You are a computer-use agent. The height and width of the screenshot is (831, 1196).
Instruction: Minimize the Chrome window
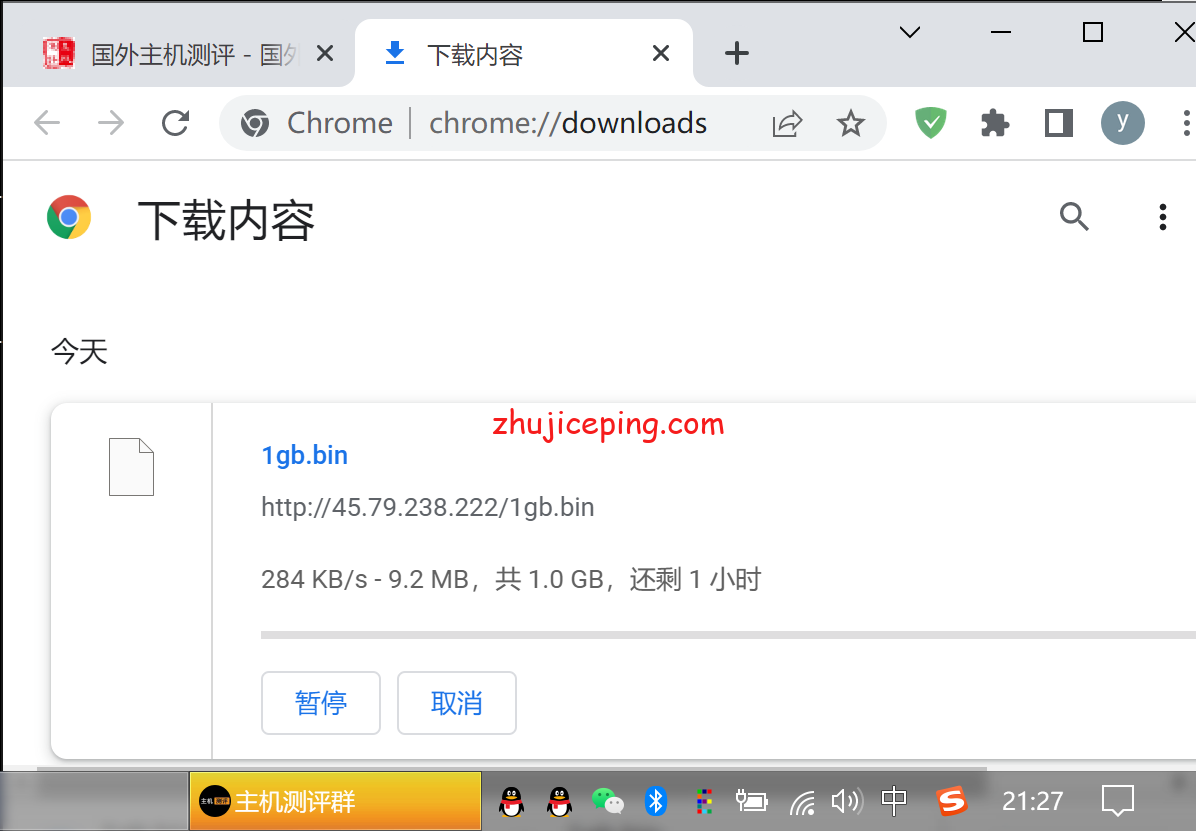1001,32
